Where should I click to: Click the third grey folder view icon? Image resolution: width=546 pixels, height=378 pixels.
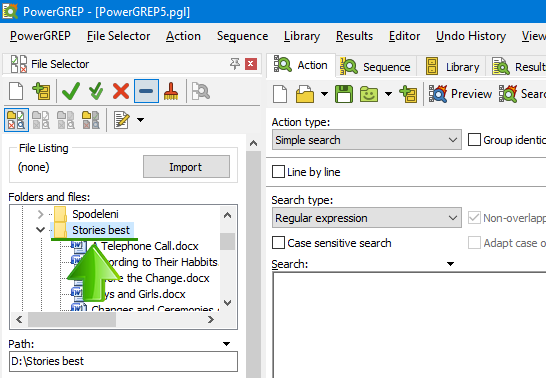tap(66, 120)
